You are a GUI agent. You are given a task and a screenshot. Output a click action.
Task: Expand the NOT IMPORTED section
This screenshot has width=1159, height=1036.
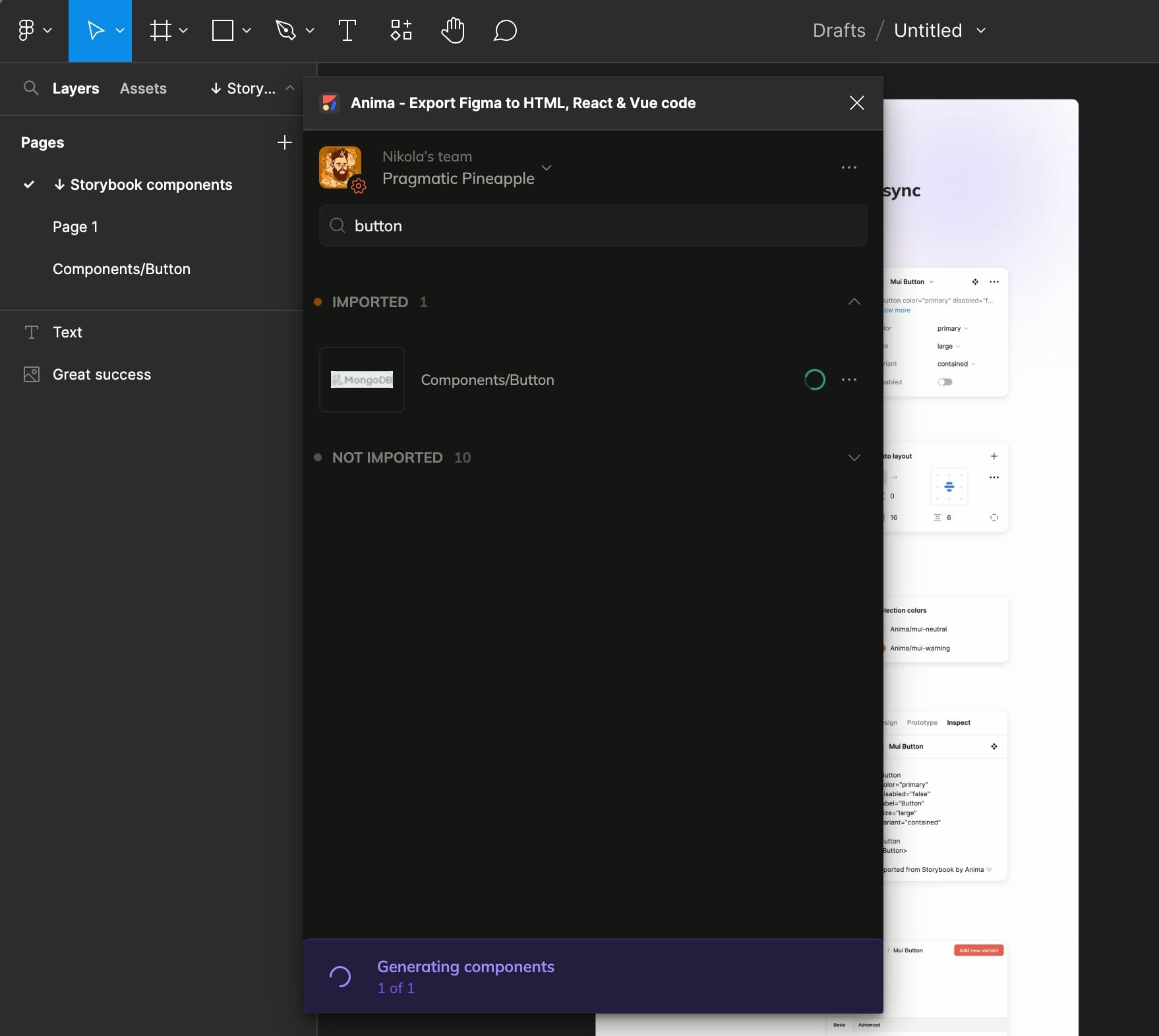(x=854, y=457)
